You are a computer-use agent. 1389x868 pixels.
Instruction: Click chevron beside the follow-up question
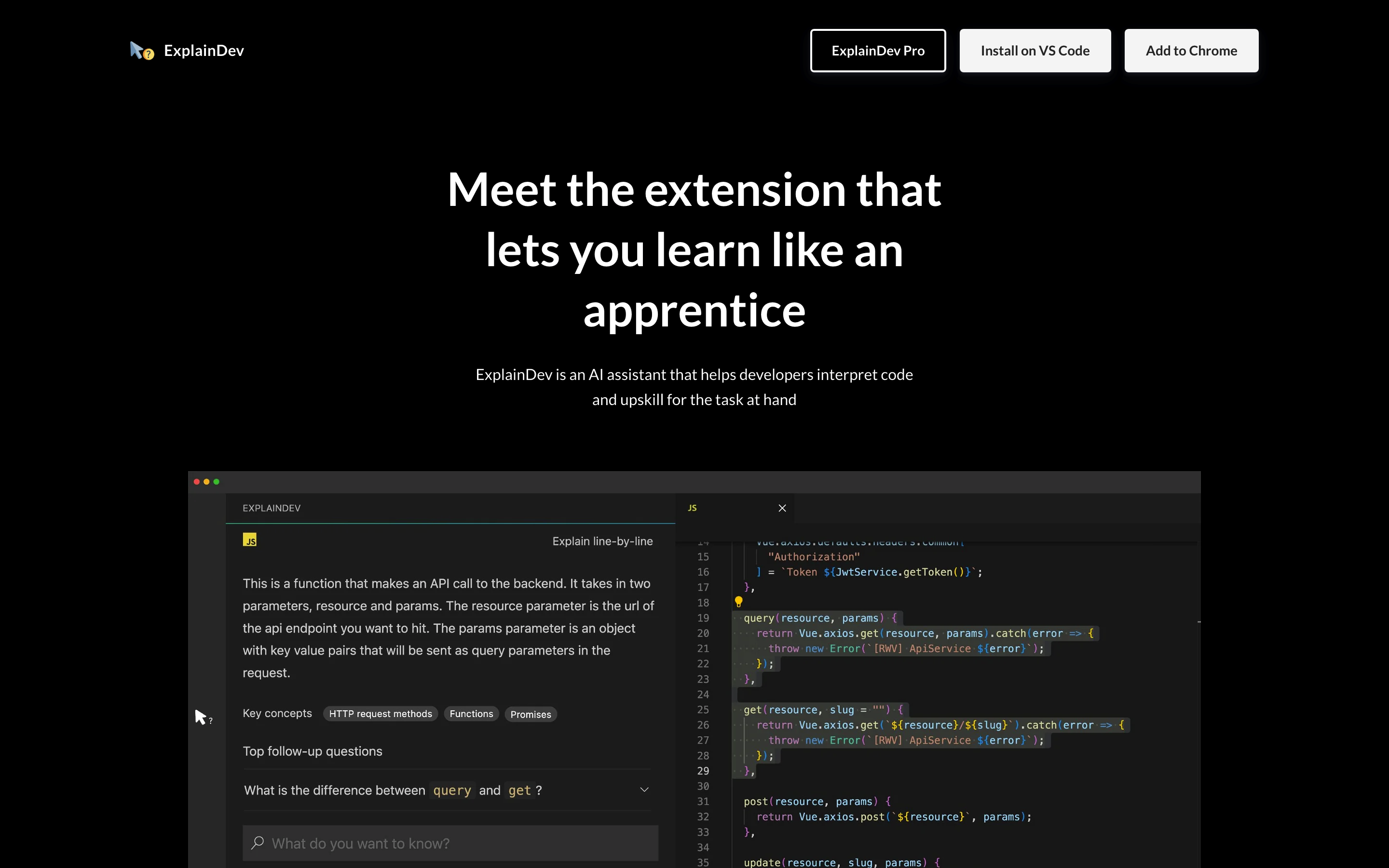coord(644,790)
